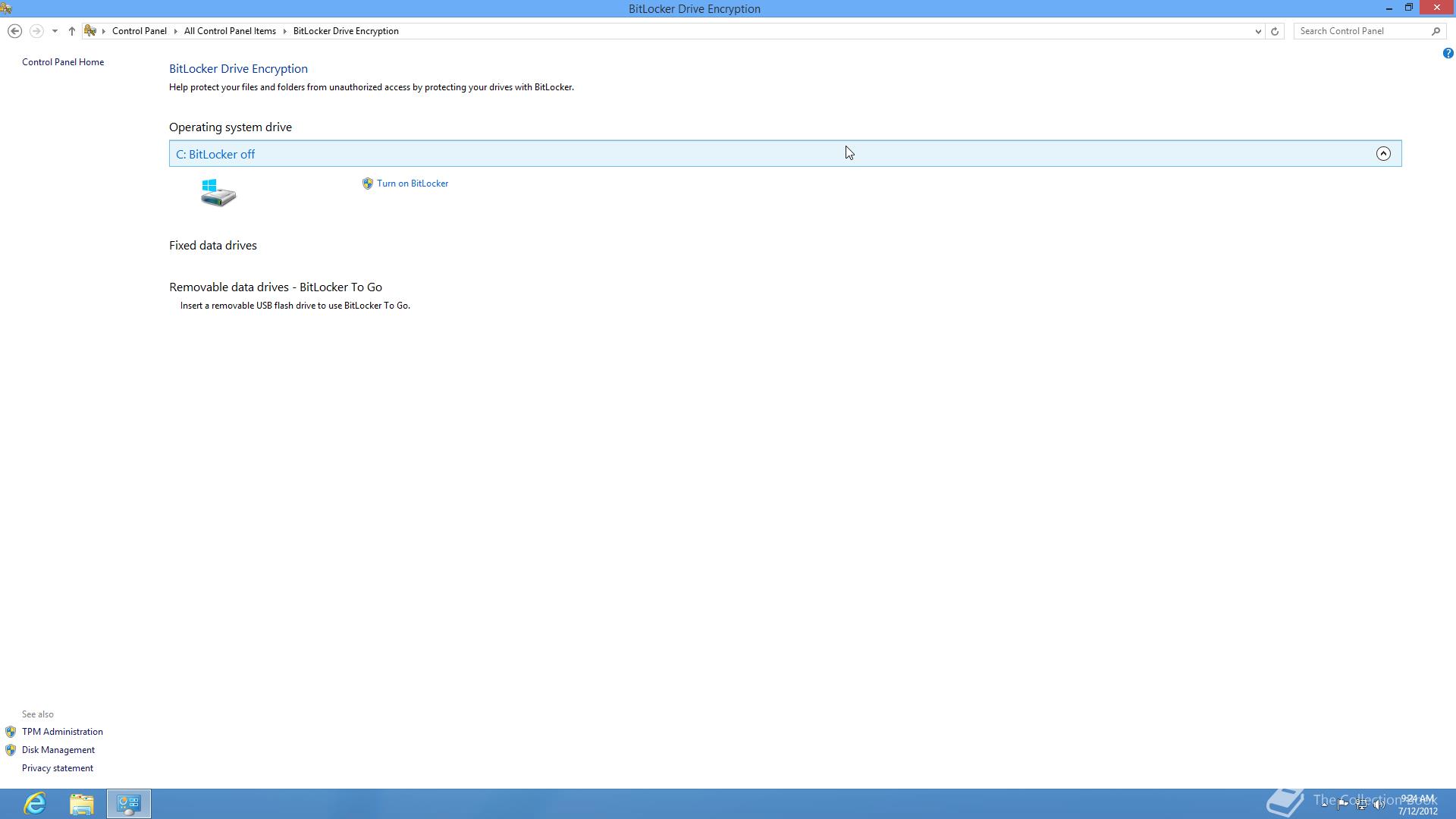Select the C: drive disk icon
This screenshot has height=819, width=1456.
click(218, 193)
